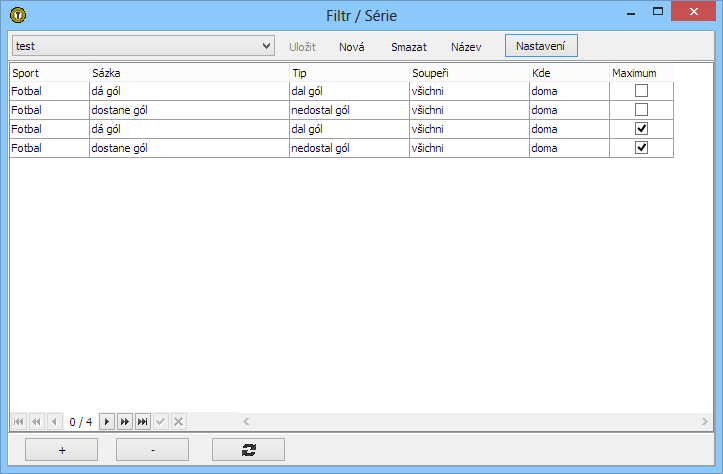Jump to the last record in navigator
The width and height of the screenshot is (723, 474).
tap(143, 422)
